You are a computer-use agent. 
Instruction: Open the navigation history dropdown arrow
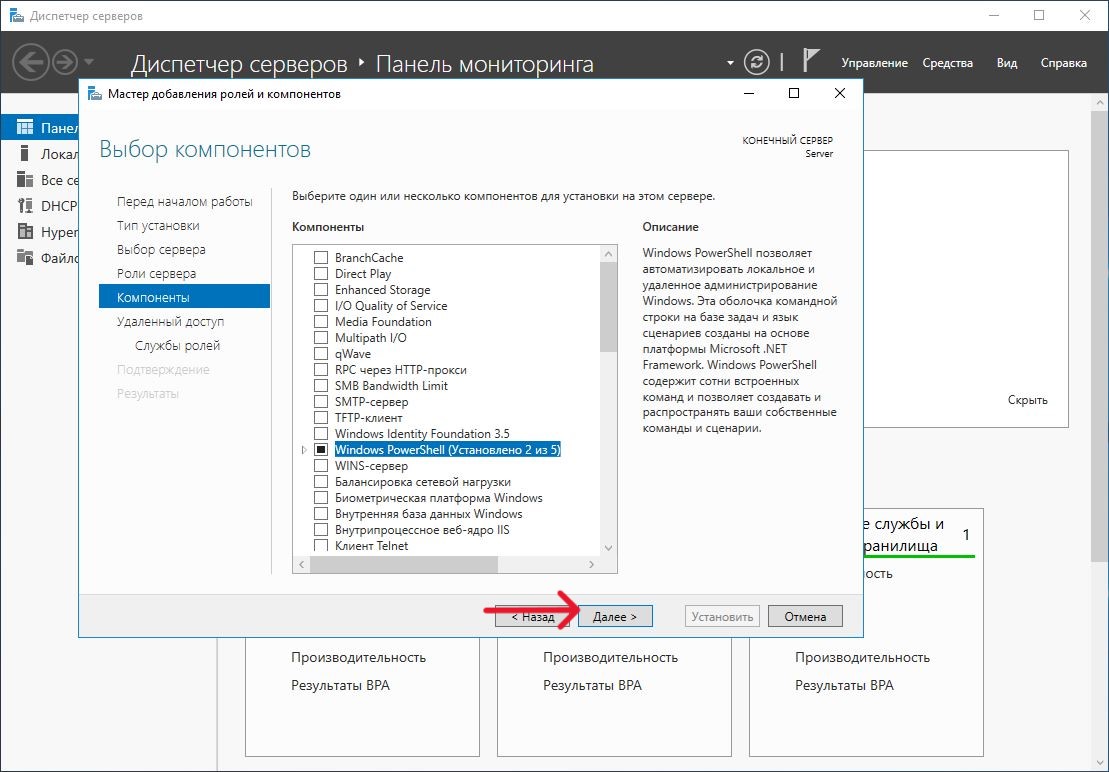coord(89,62)
